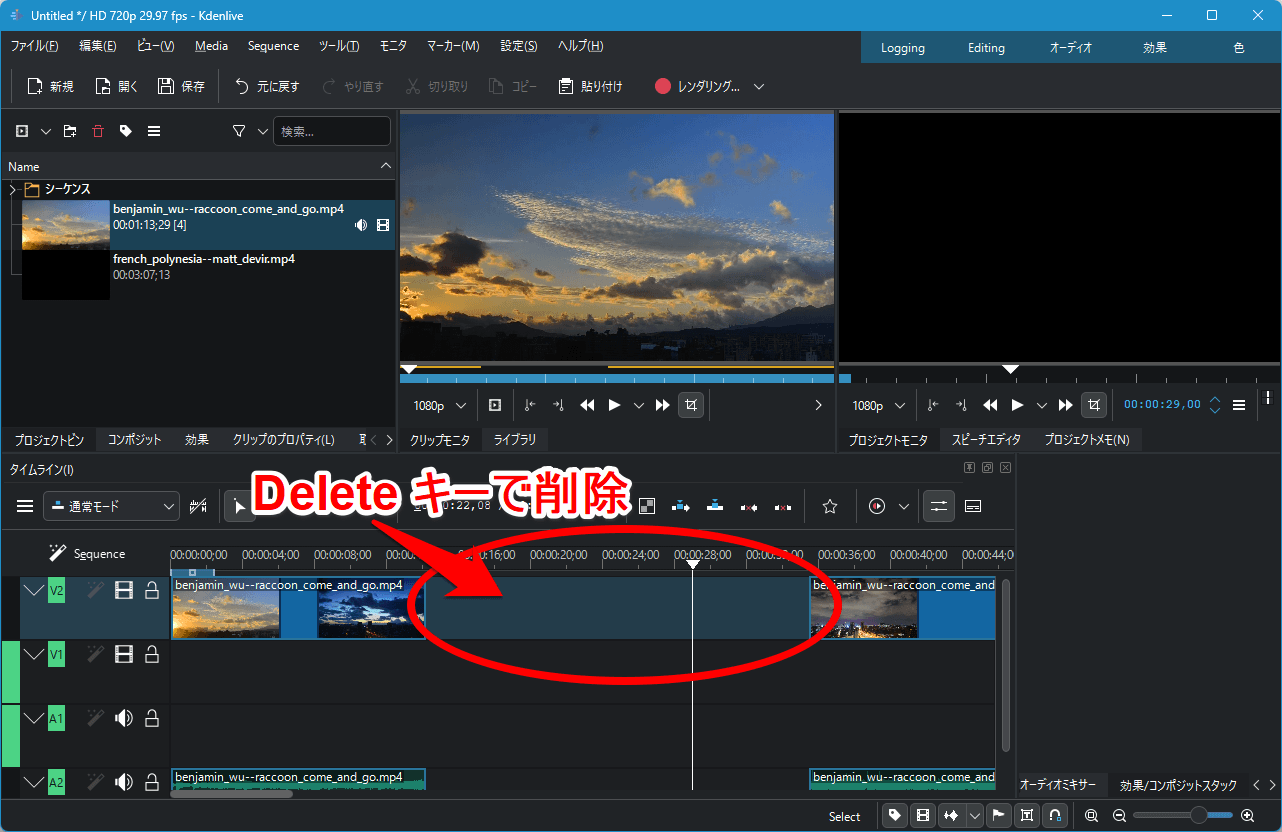Toggle snap magnet in the status bar
1282x832 pixels.
[x=1053, y=816]
